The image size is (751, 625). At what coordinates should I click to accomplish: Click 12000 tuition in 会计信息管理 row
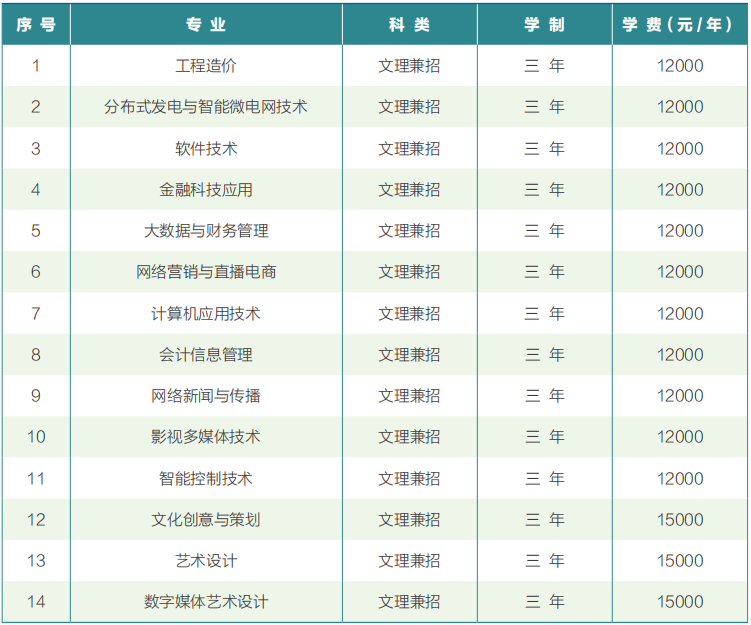680,355
